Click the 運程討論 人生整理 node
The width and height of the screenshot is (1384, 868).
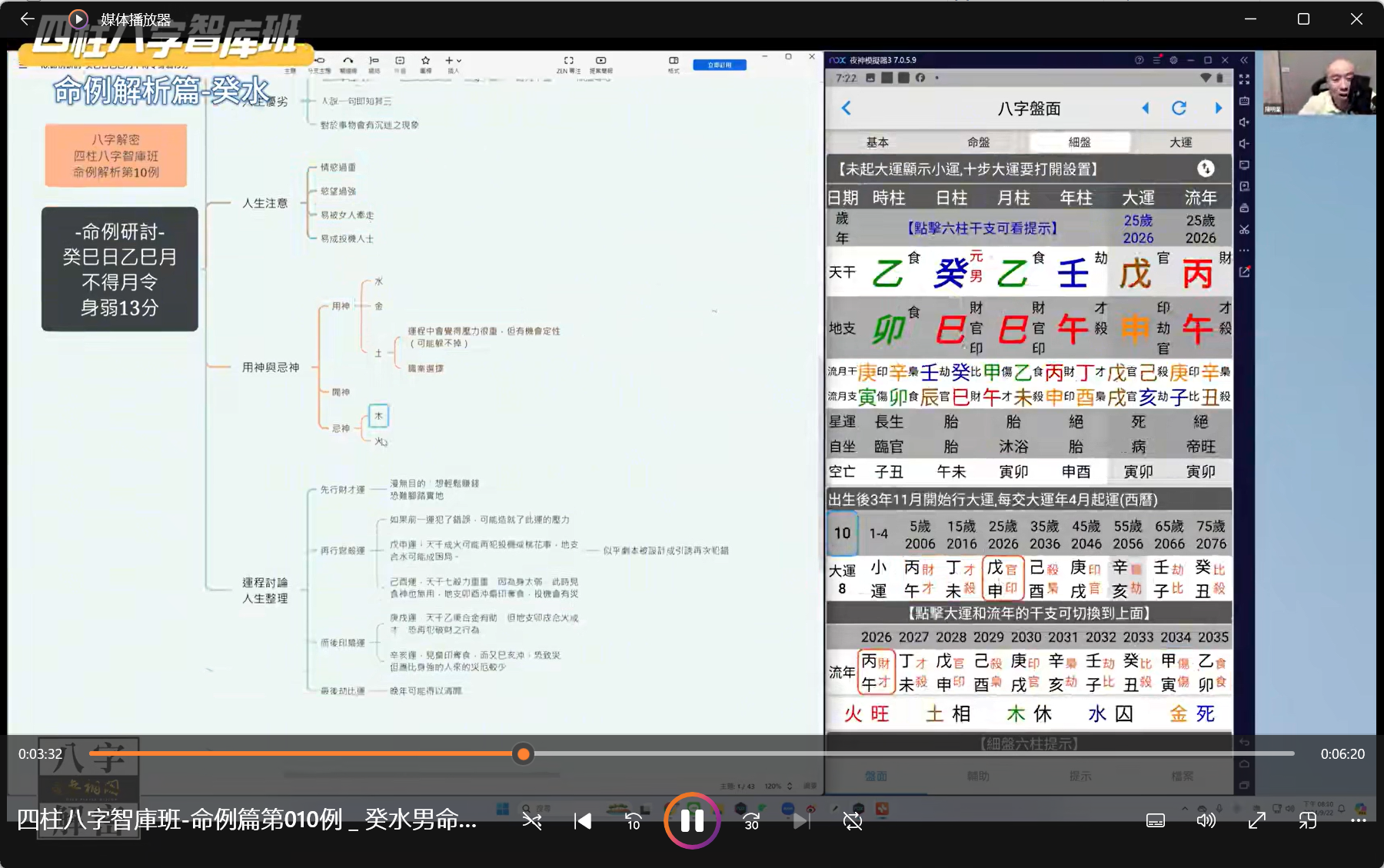265,590
